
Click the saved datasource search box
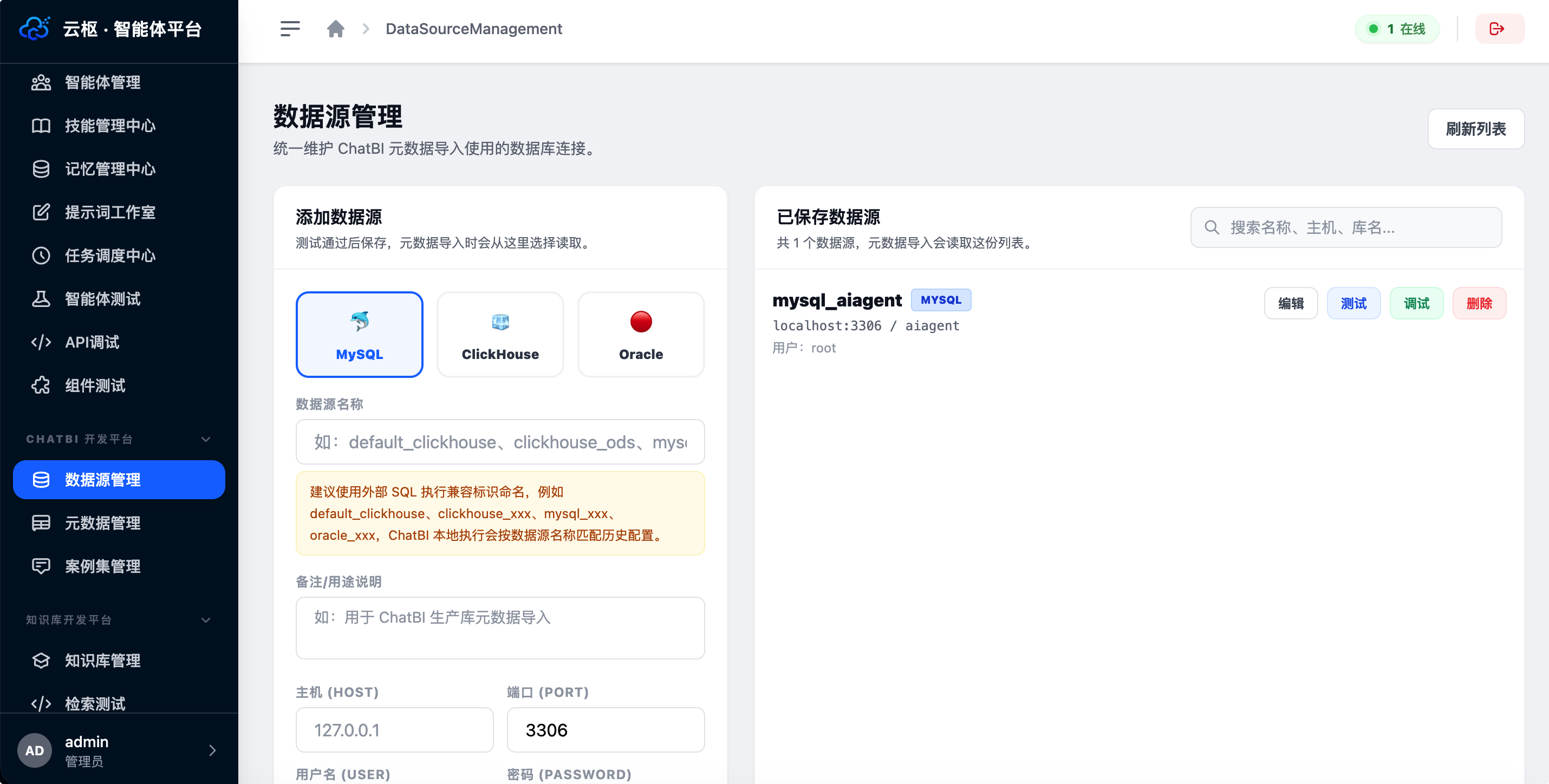coord(1346,227)
